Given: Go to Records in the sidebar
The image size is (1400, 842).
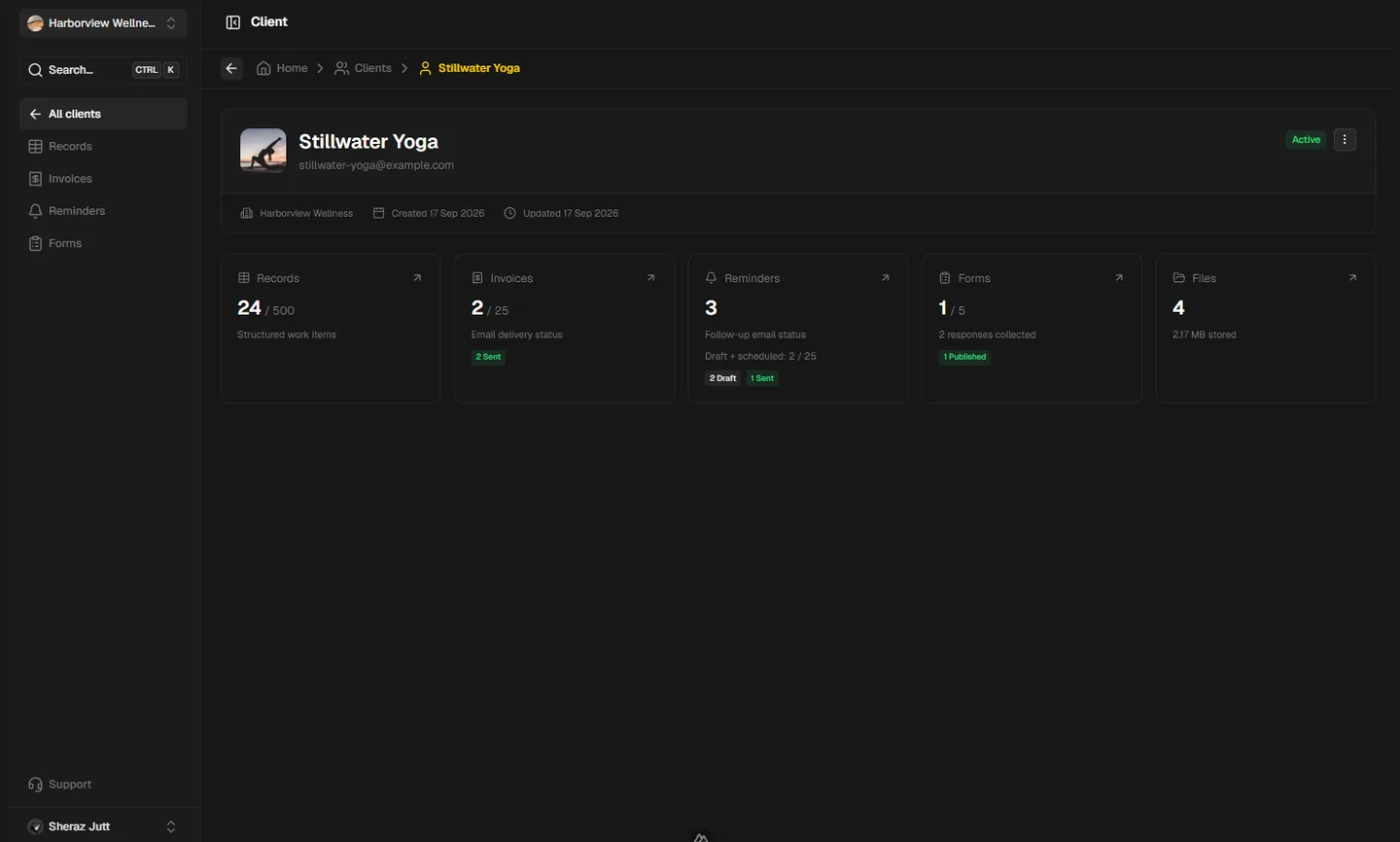Looking at the screenshot, I should [103, 147].
